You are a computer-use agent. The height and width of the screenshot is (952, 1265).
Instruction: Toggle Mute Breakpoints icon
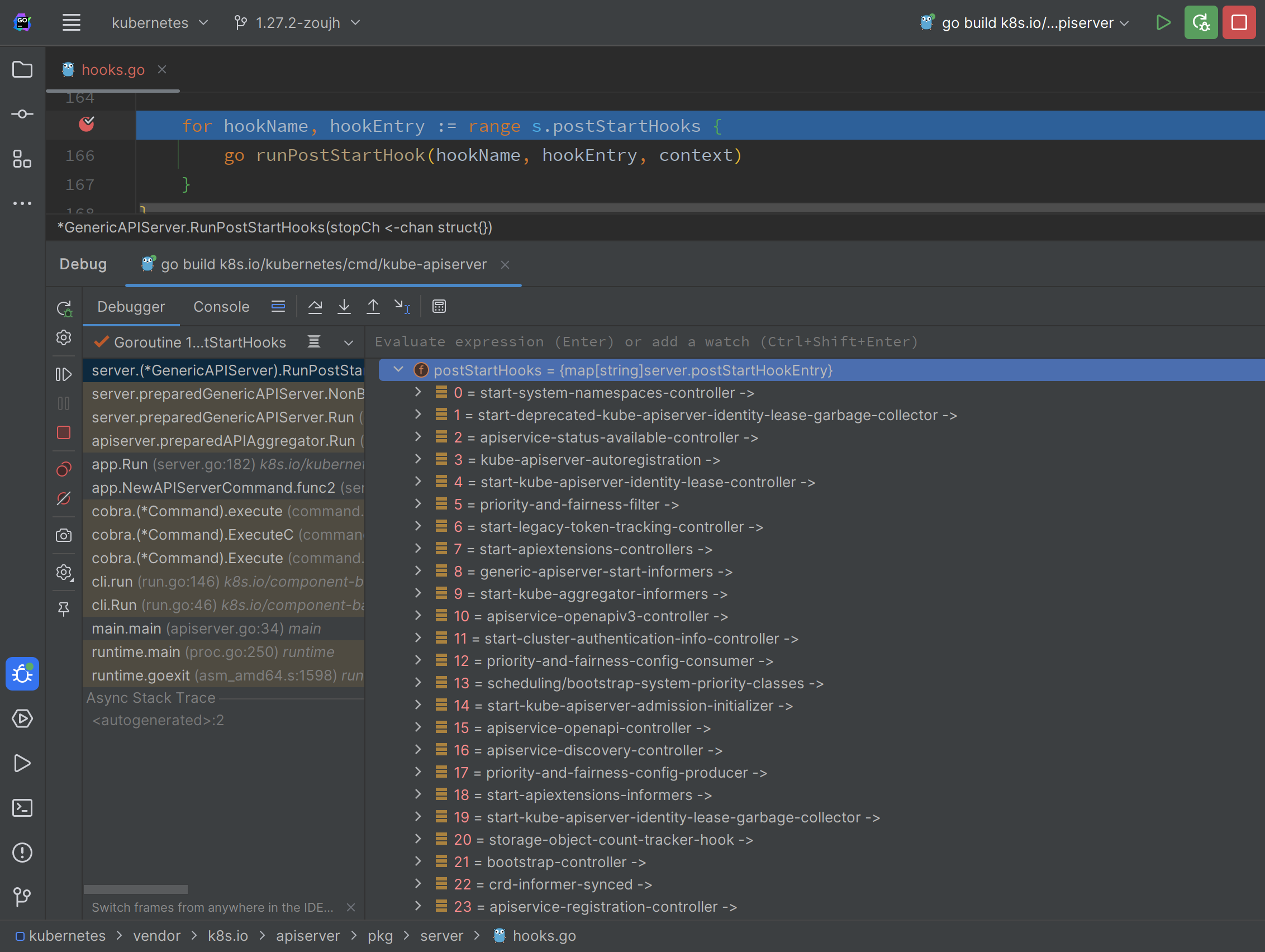tap(64, 499)
